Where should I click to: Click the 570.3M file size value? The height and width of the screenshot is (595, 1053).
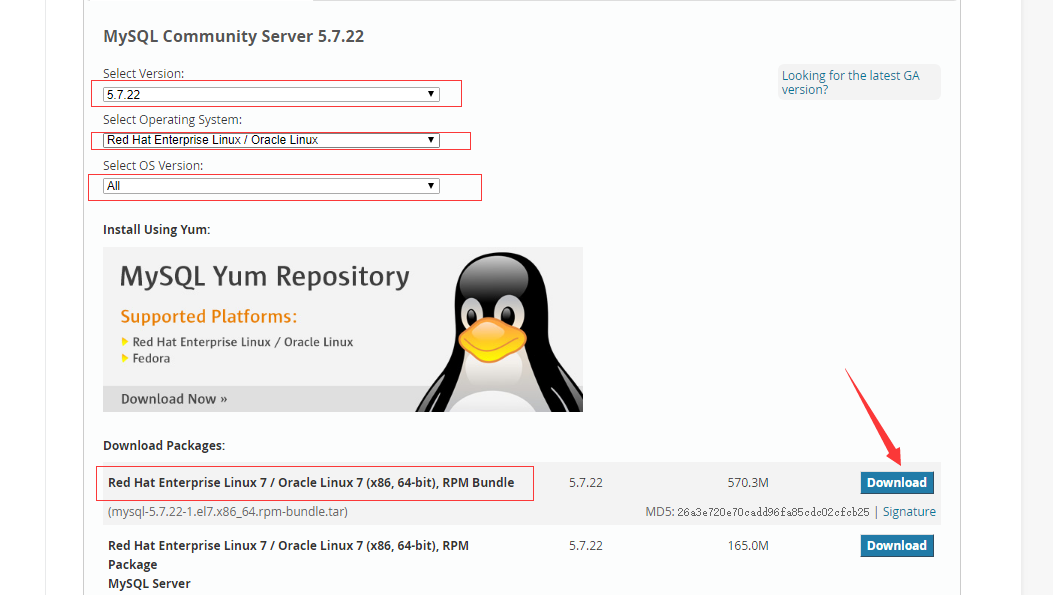(747, 482)
